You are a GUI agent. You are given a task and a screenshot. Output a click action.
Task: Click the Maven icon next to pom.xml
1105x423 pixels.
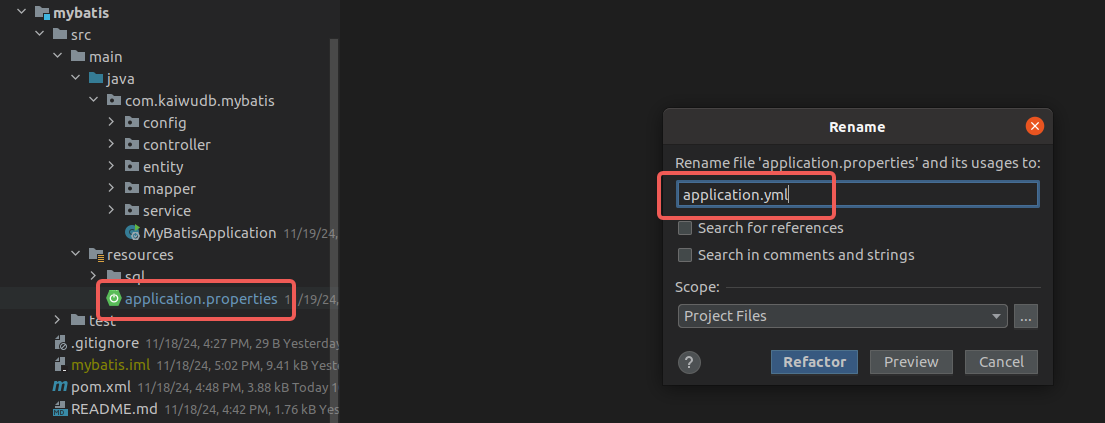(x=60, y=386)
